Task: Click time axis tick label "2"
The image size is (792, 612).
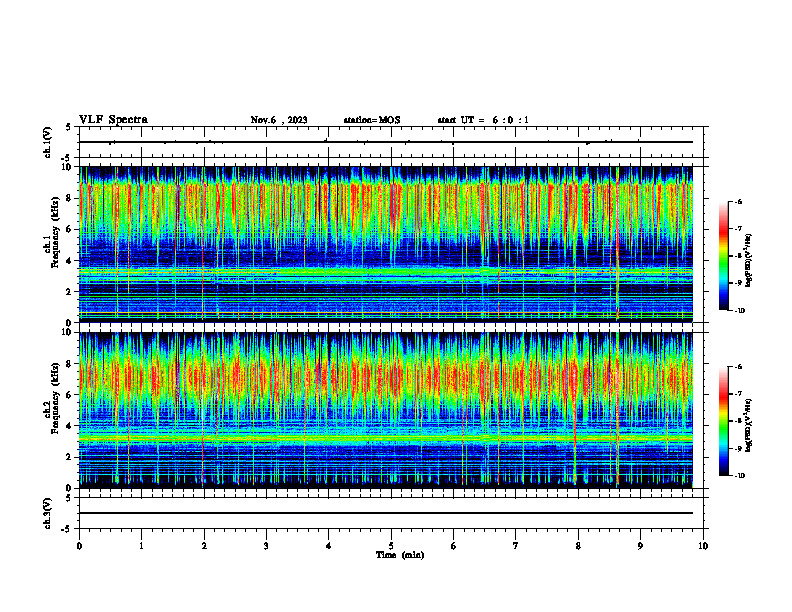Action: click(x=204, y=546)
